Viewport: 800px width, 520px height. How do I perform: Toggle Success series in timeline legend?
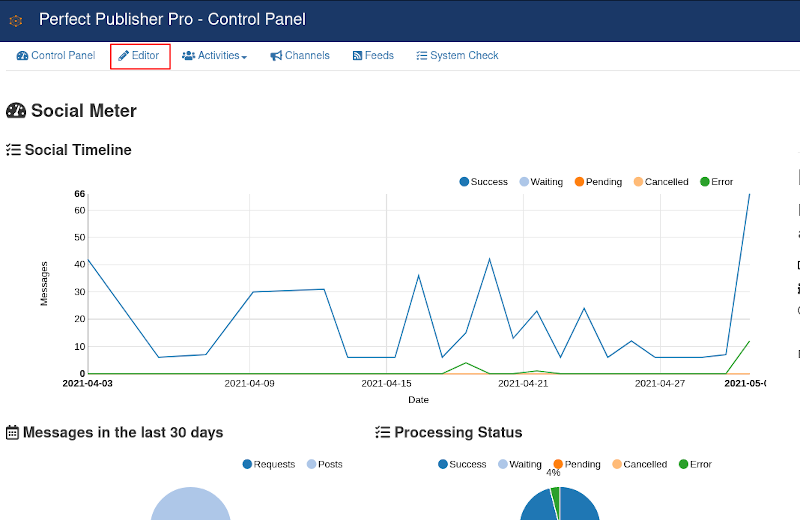pos(484,182)
